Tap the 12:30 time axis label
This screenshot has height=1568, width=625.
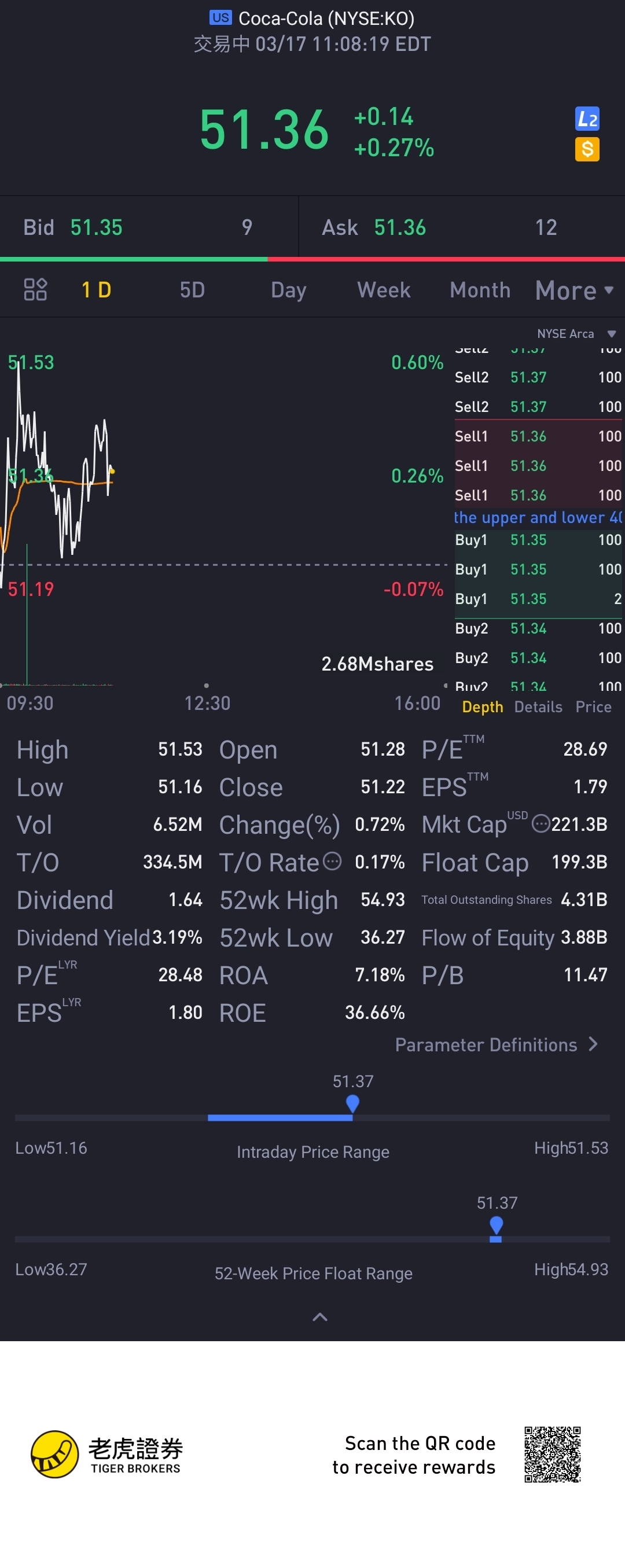tap(207, 703)
